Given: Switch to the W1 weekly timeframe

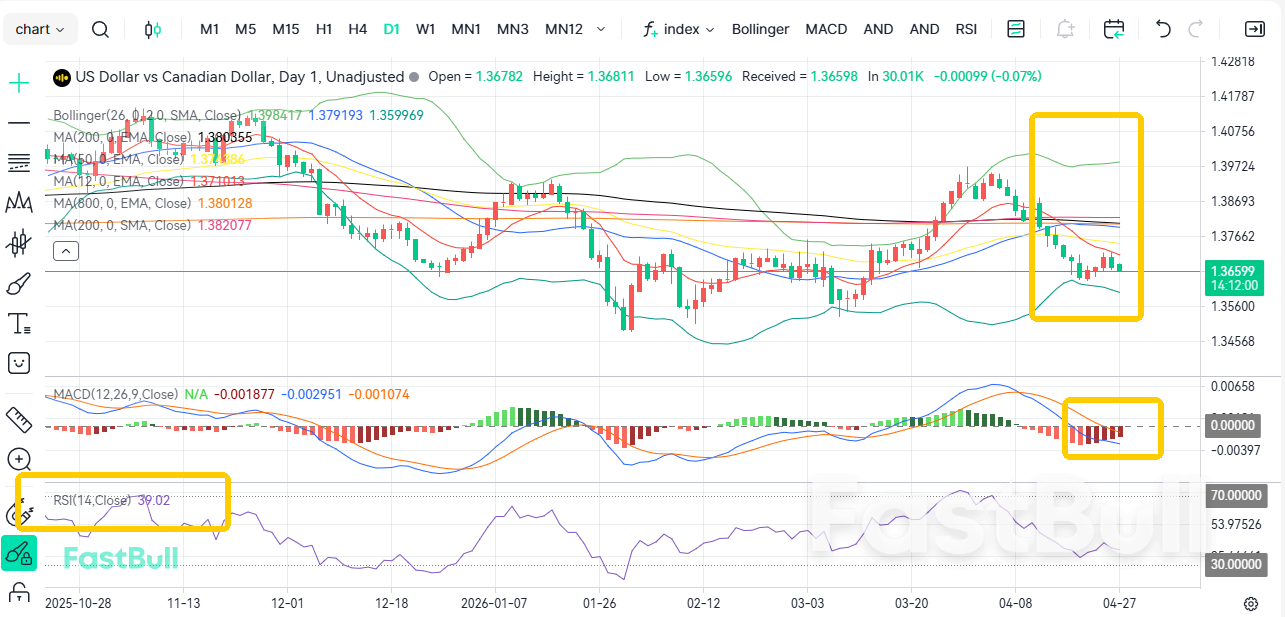Looking at the screenshot, I should (425, 29).
